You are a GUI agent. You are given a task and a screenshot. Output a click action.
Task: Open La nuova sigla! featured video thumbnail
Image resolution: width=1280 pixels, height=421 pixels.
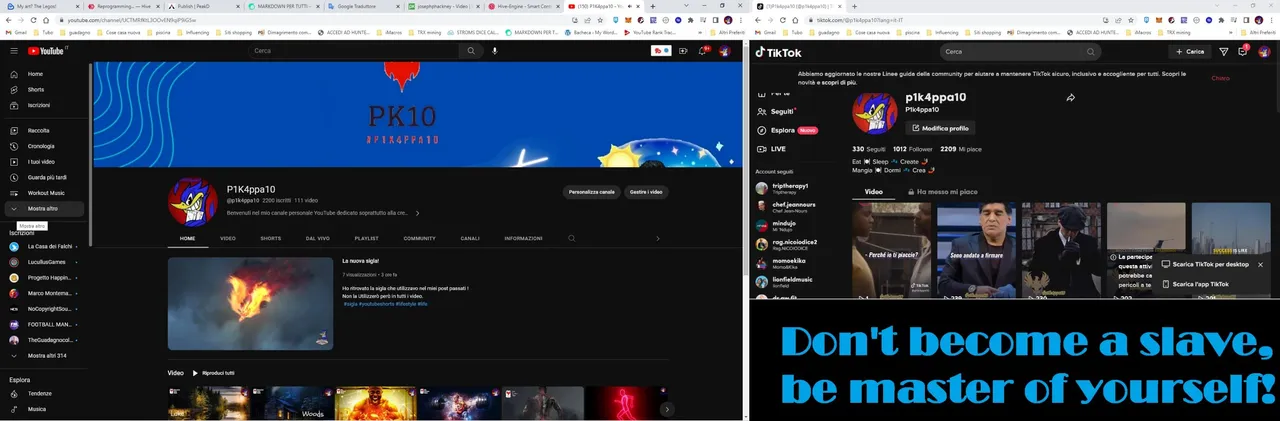(250, 303)
